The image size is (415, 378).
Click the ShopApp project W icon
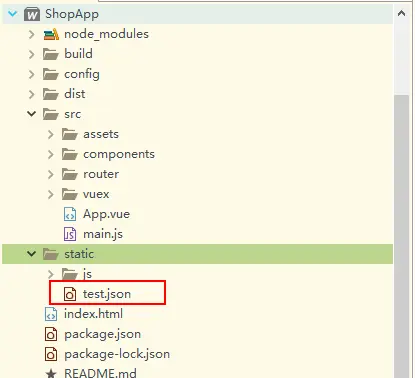click(32, 14)
